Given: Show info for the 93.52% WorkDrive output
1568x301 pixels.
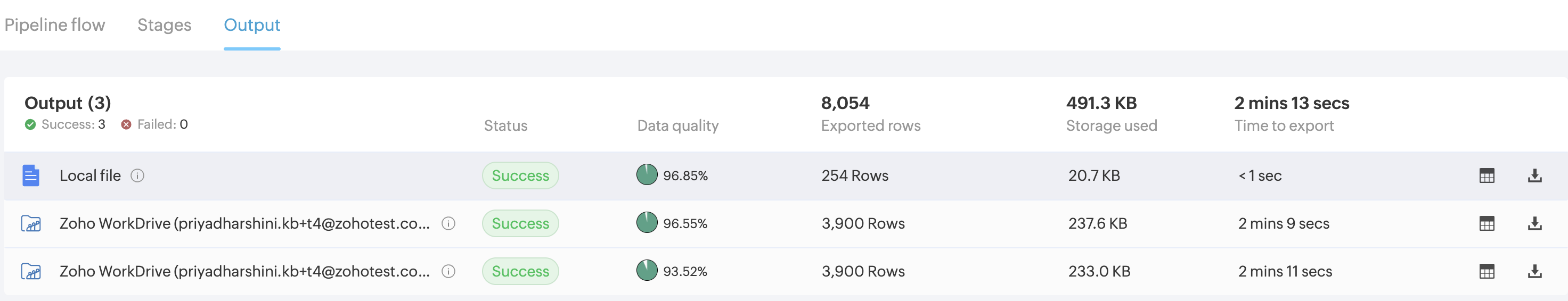Looking at the screenshot, I should point(448,271).
